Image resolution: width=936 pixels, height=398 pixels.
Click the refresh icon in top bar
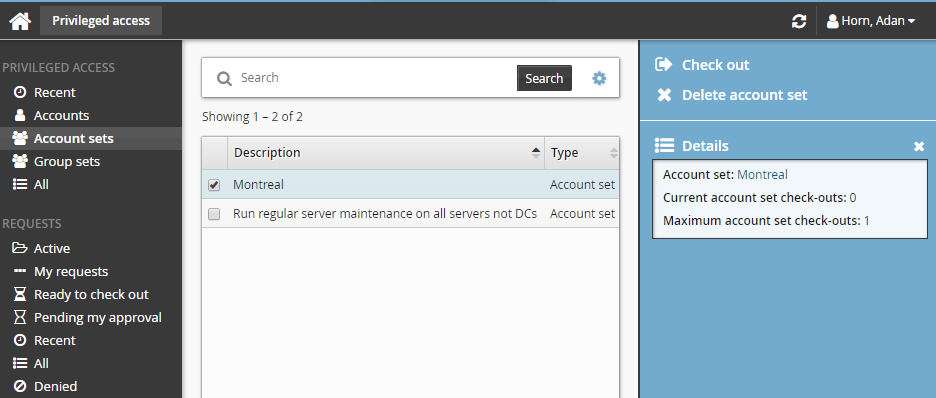pyautogui.click(x=799, y=21)
